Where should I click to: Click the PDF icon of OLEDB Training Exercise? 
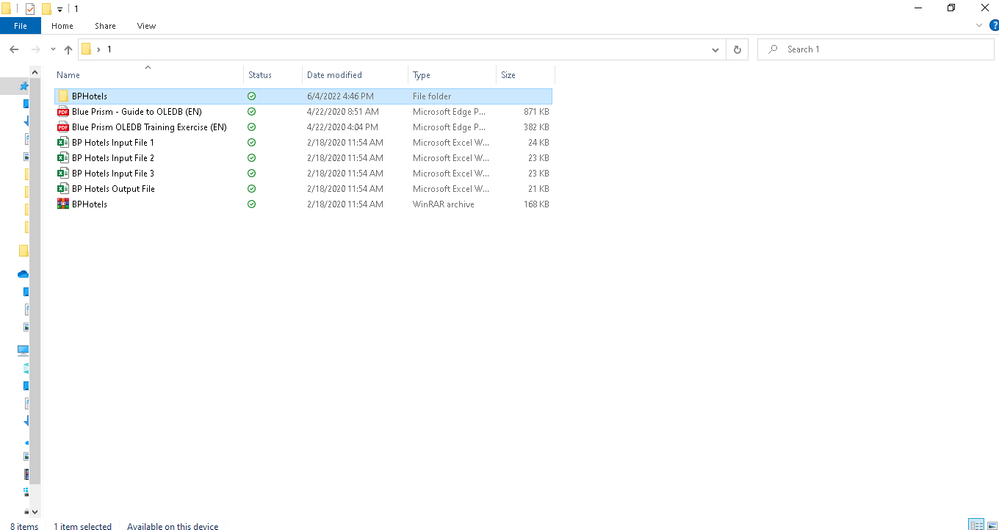point(62,127)
